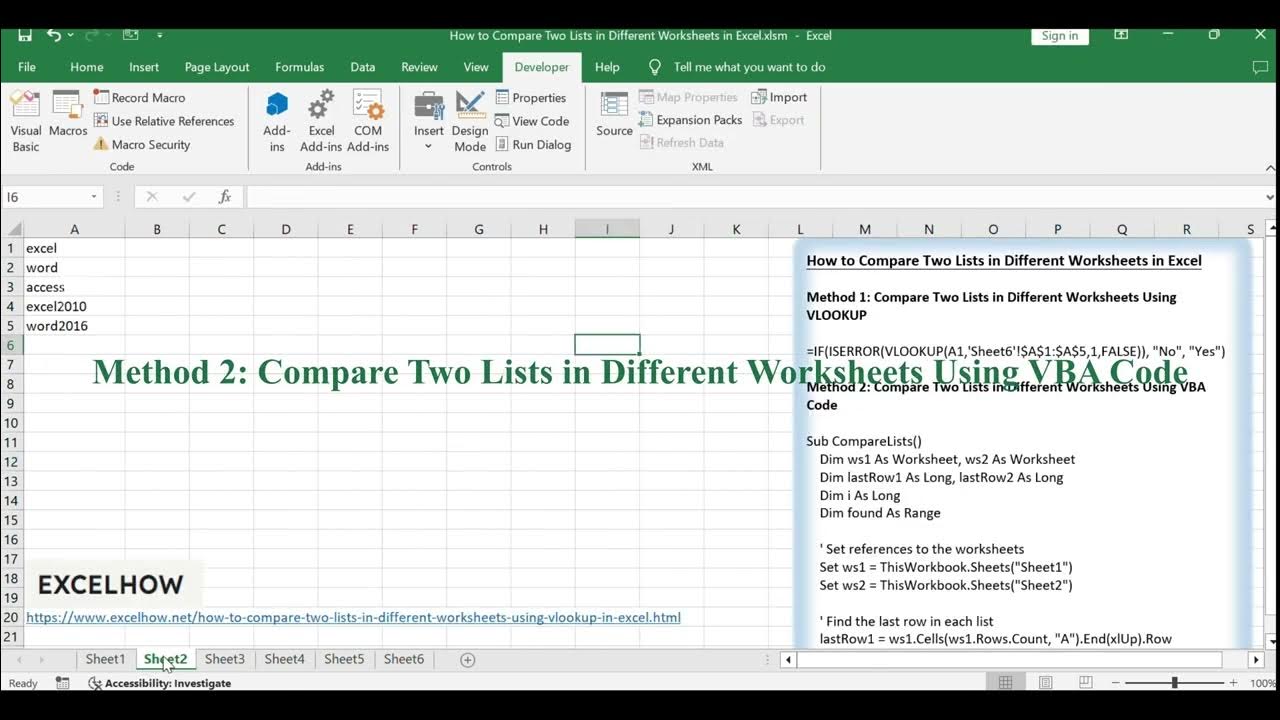Click the macro recording status bar icon
1280x720 pixels.
(x=63, y=683)
